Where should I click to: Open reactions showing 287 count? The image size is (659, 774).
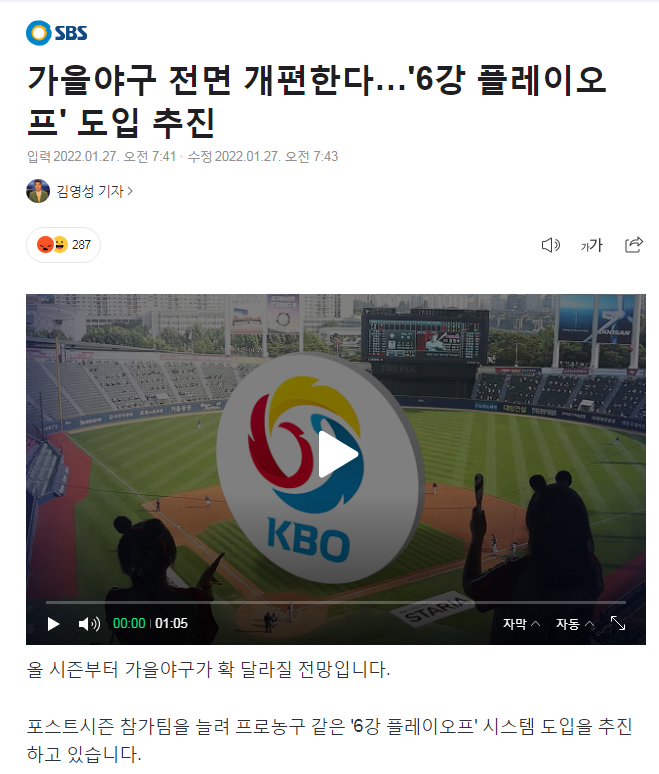[x=63, y=245]
